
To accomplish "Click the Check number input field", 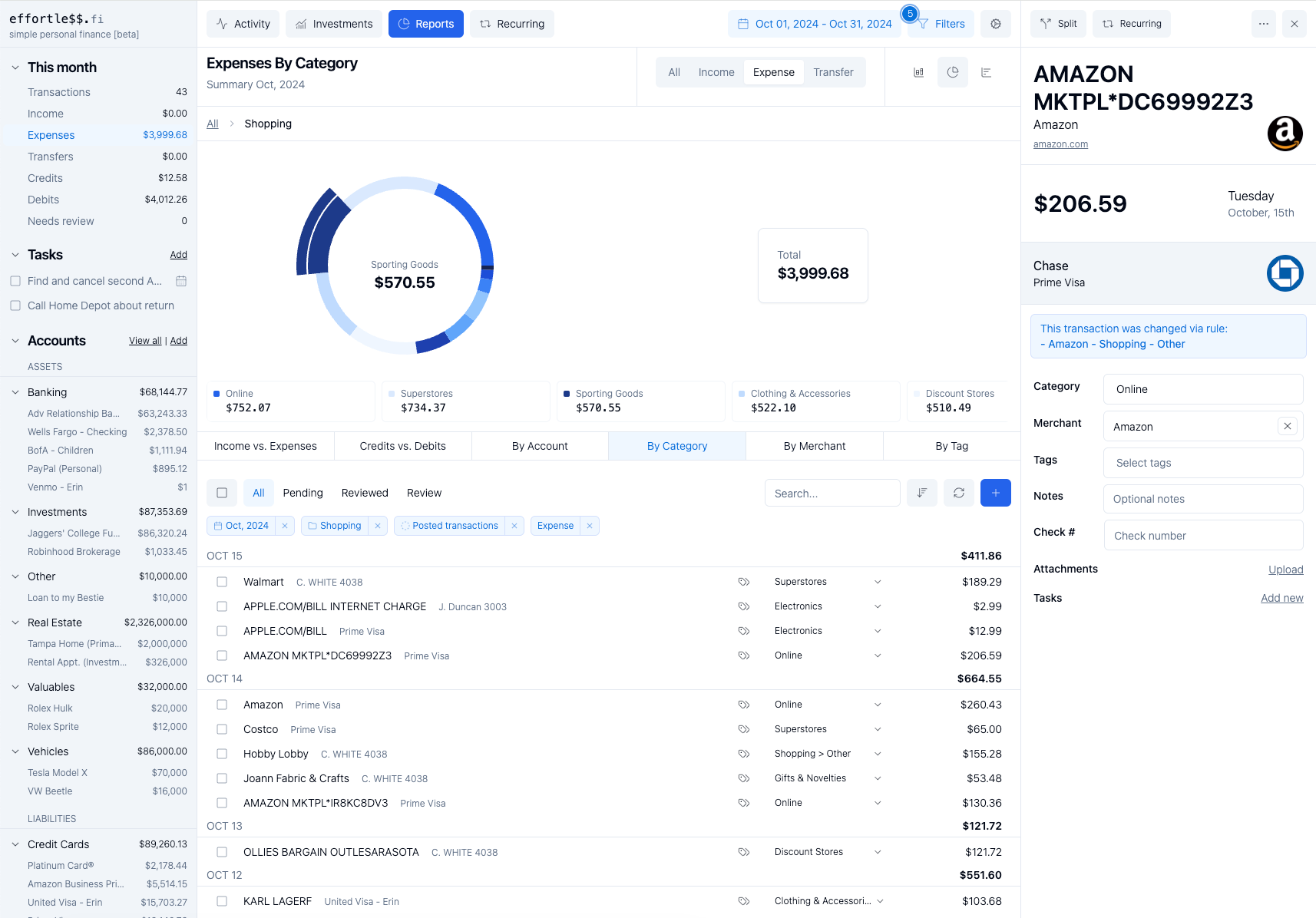I will (1203, 535).
